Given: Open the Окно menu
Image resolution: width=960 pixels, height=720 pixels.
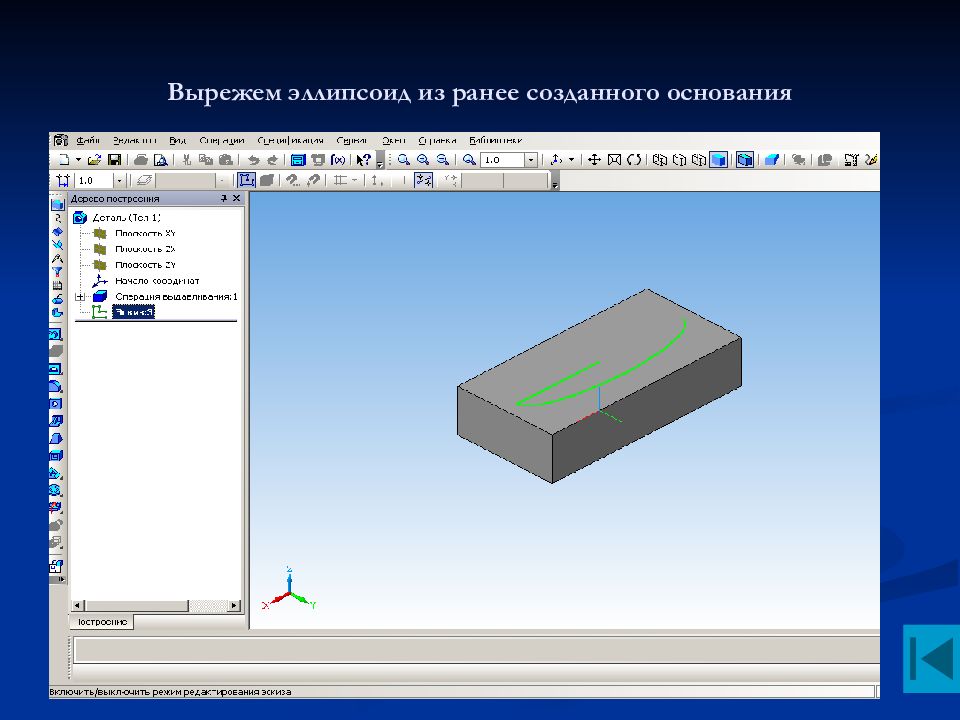Looking at the screenshot, I should coord(393,140).
